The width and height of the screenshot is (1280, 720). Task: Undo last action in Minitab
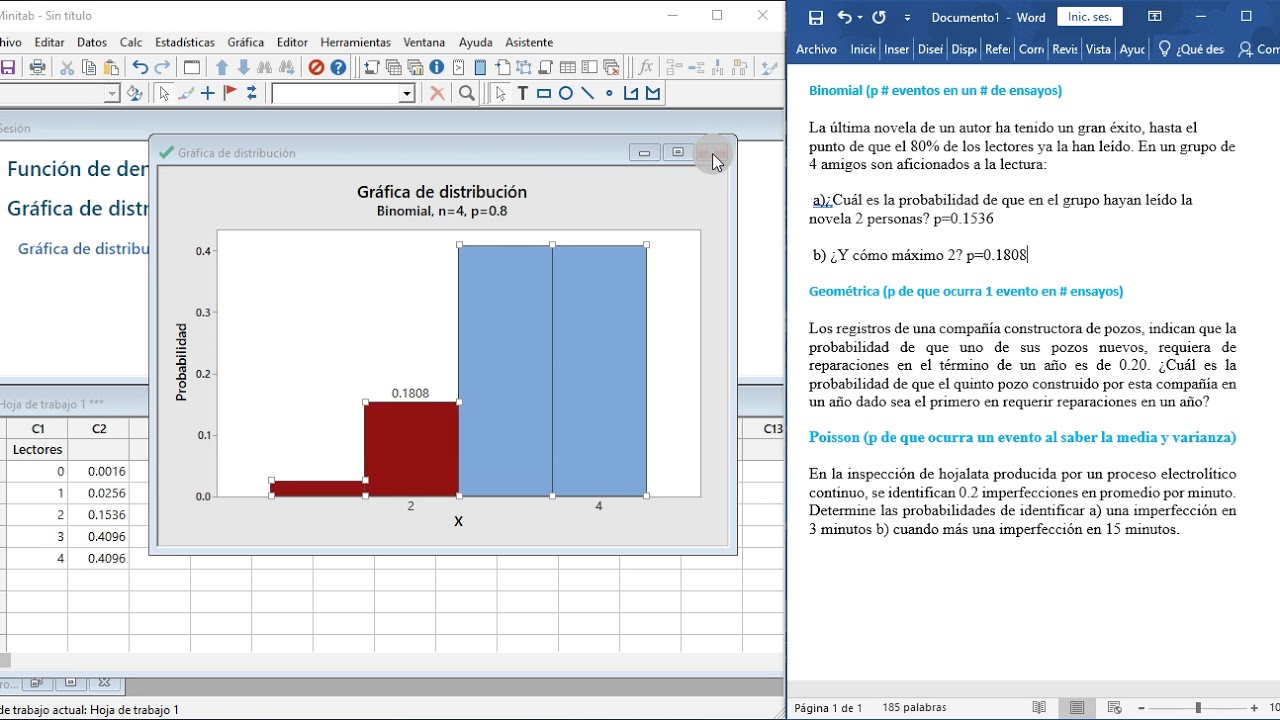[x=140, y=67]
